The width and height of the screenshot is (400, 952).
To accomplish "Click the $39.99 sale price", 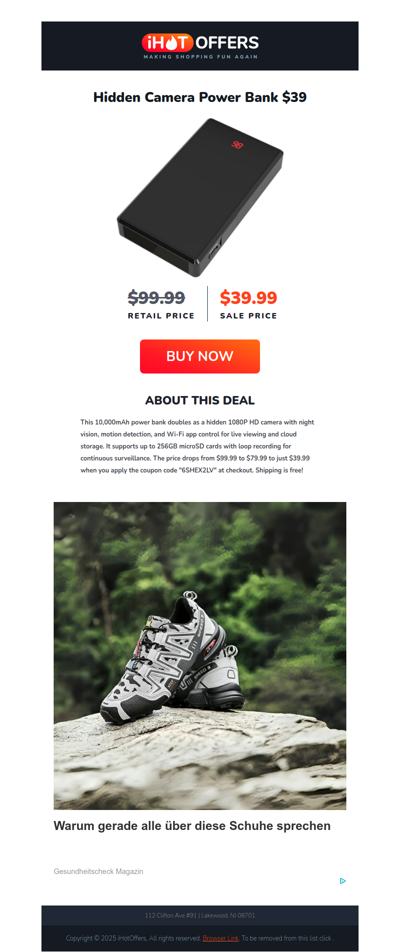I will coord(248,298).
